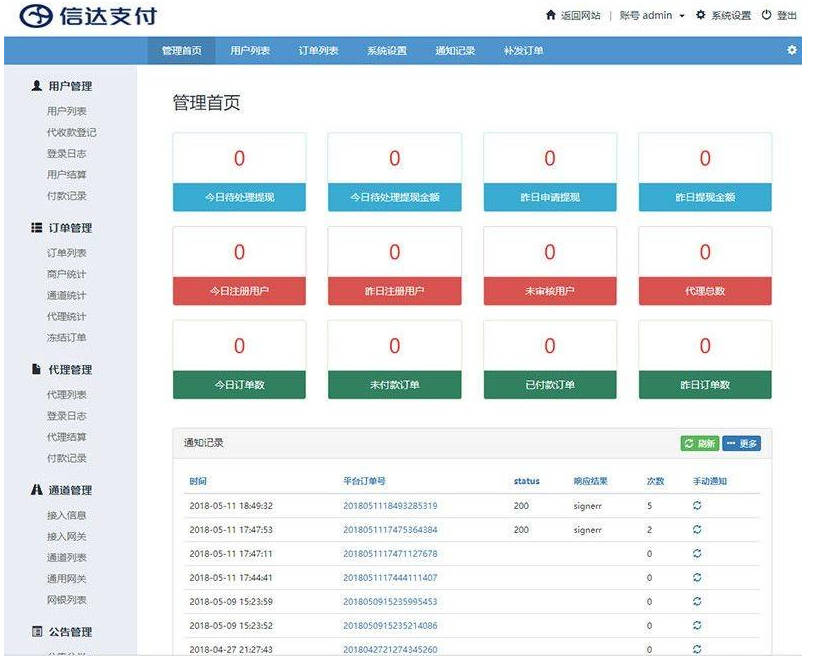Image resolution: width=815 pixels, height=656 pixels.
Task: Open 订单列表 in the top navbar
Action: pyautogui.click(x=318, y=50)
